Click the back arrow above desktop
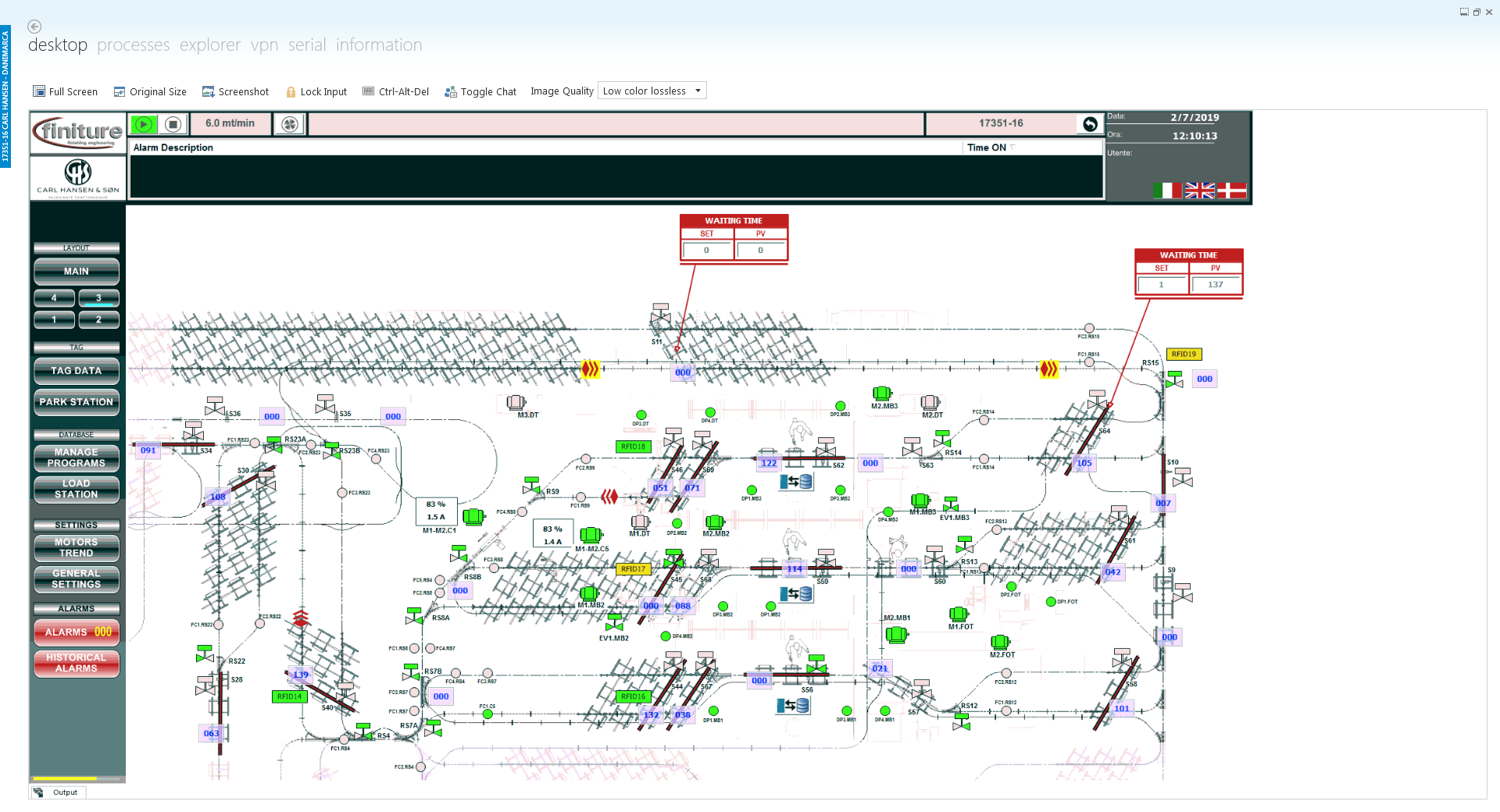Screen dimensions: 1500x812 pos(34,27)
